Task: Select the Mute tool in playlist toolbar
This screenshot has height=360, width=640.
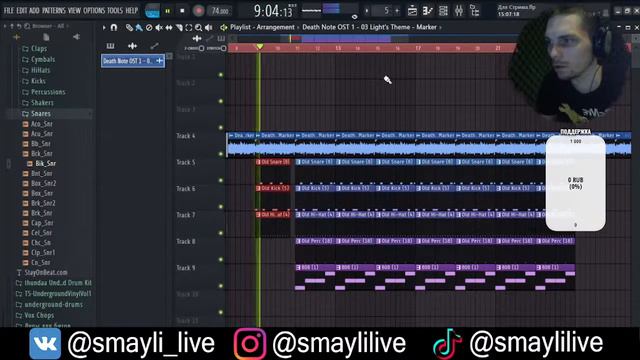Action: click(159, 27)
